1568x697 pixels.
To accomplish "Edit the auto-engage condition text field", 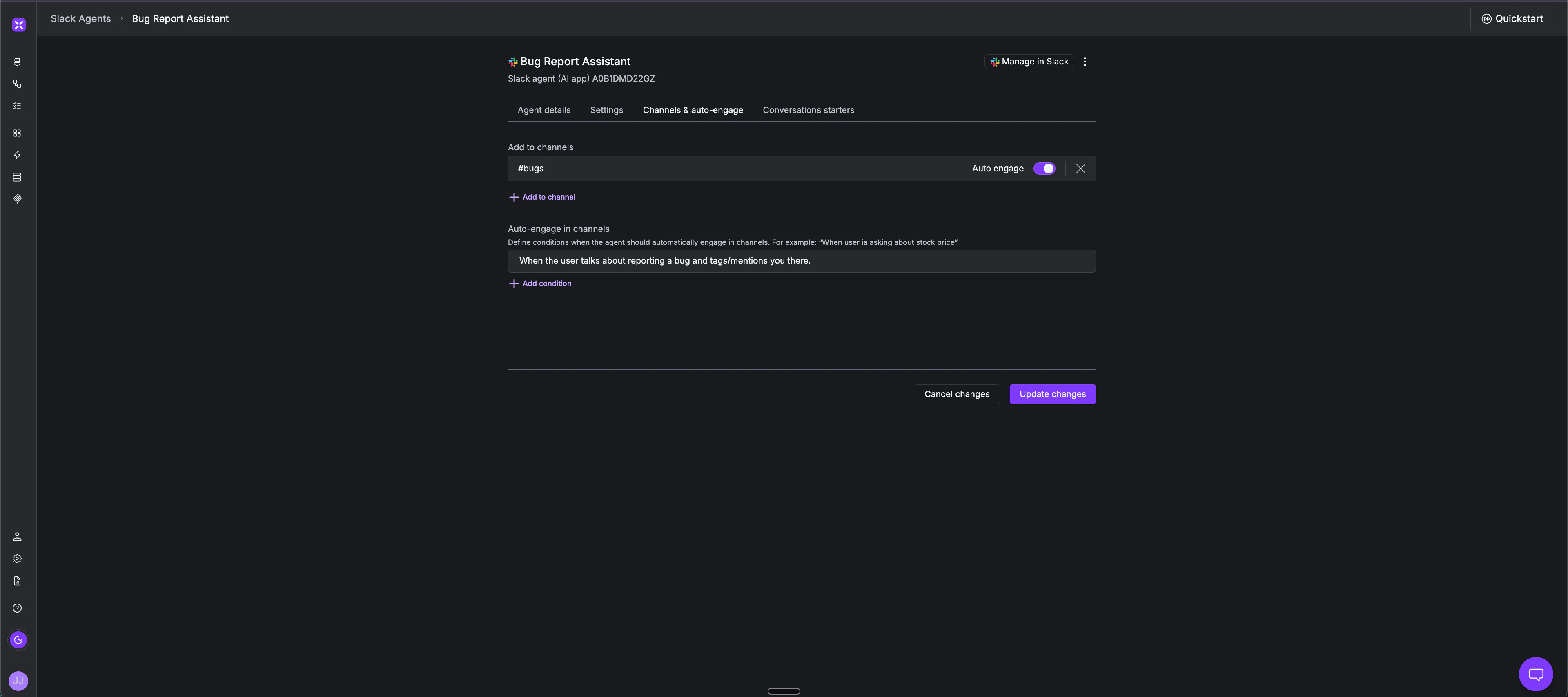I will [x=802, y=261].
